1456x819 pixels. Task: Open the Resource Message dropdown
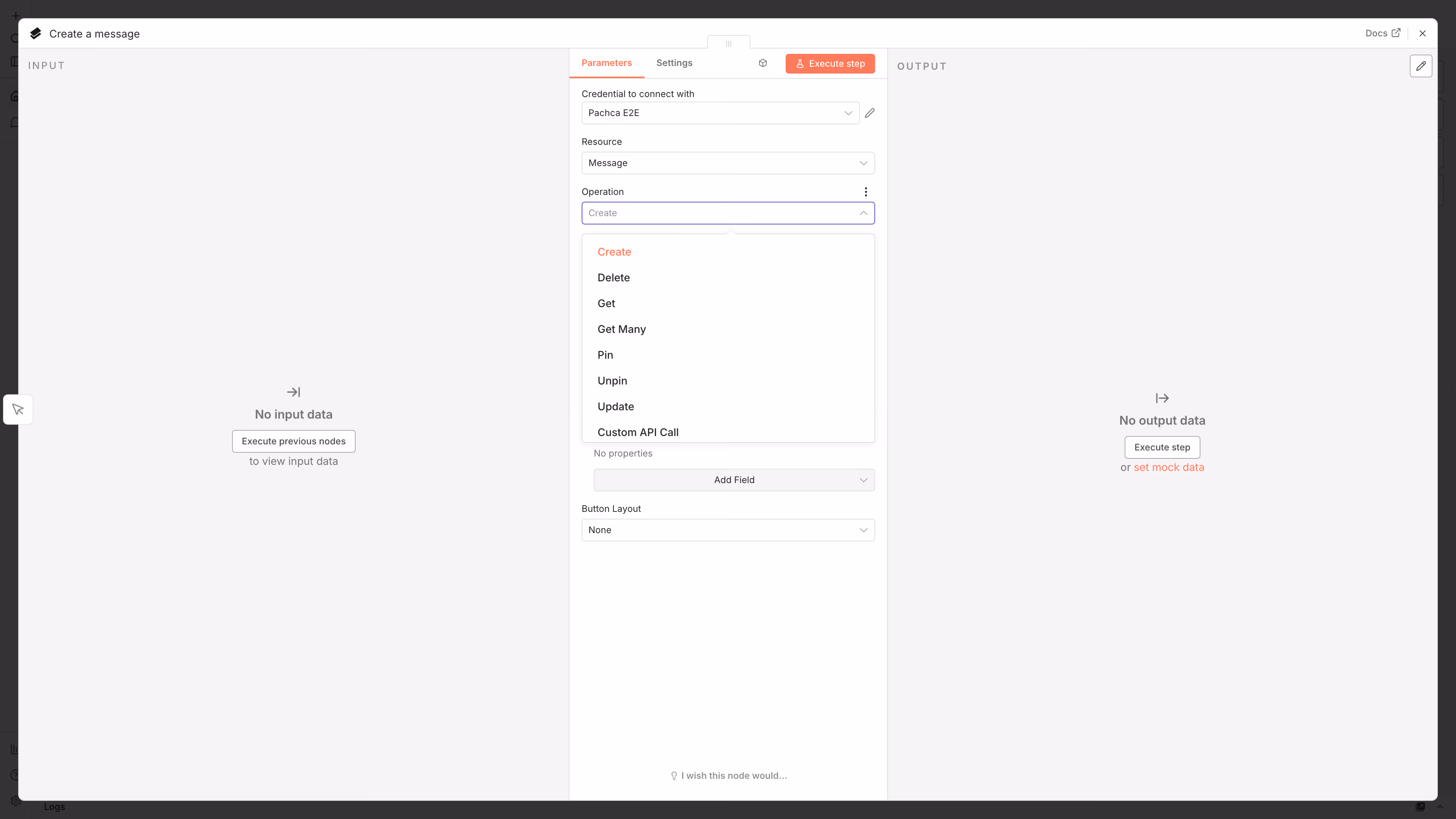pos(728,163)
